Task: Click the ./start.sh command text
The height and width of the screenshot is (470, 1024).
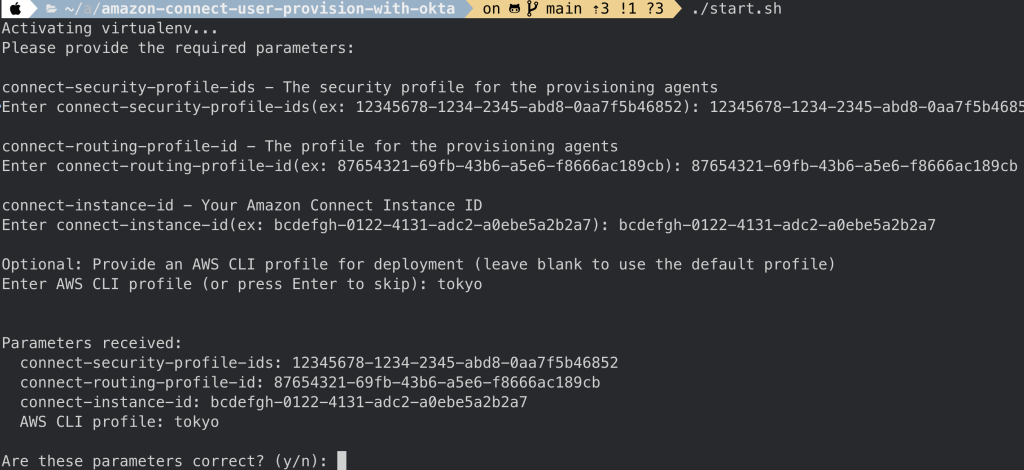Action: (736, 9)
